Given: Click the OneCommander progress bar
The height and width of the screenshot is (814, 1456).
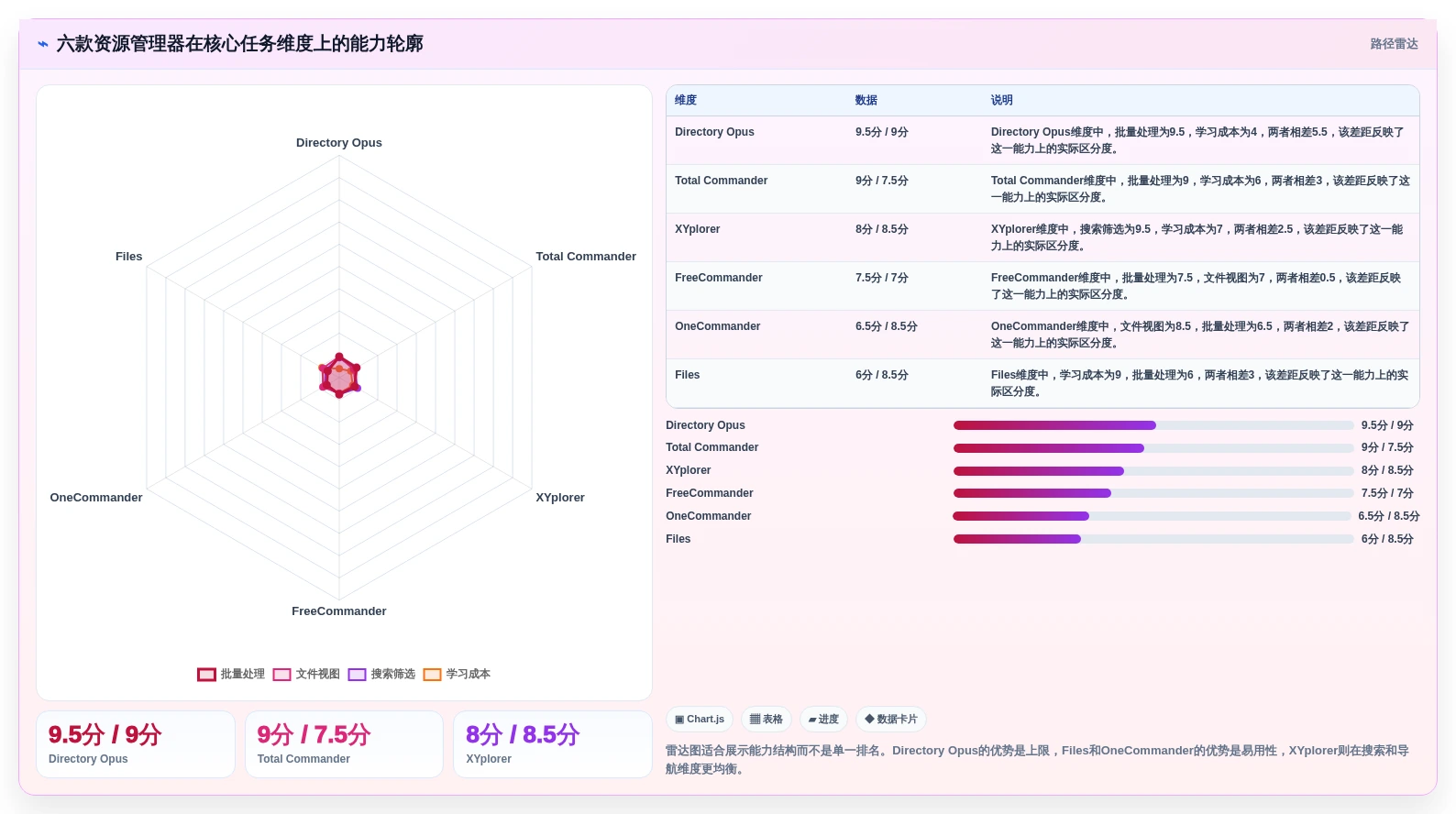Looking at the screenshot, I should [x=1152, y=516].
